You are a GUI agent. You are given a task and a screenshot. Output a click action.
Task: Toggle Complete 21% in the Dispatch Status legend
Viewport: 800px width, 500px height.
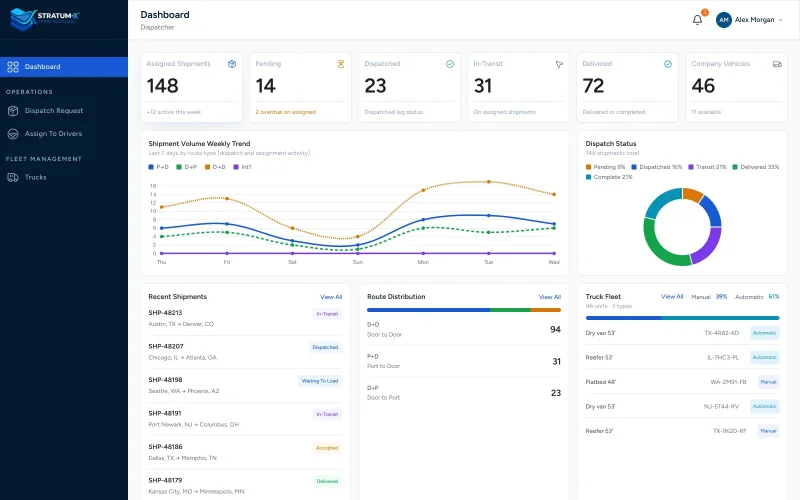[609, 177]
